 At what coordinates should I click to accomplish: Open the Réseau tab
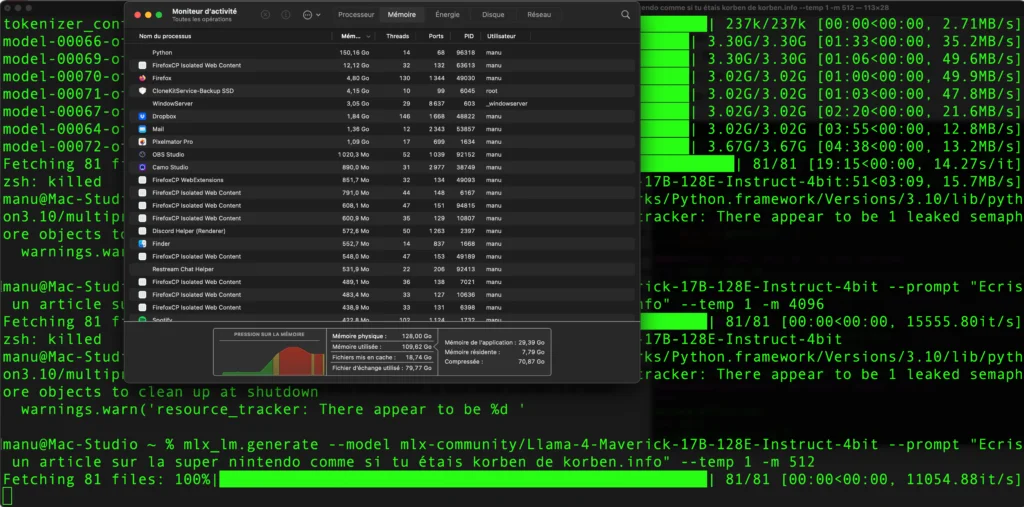539,14
